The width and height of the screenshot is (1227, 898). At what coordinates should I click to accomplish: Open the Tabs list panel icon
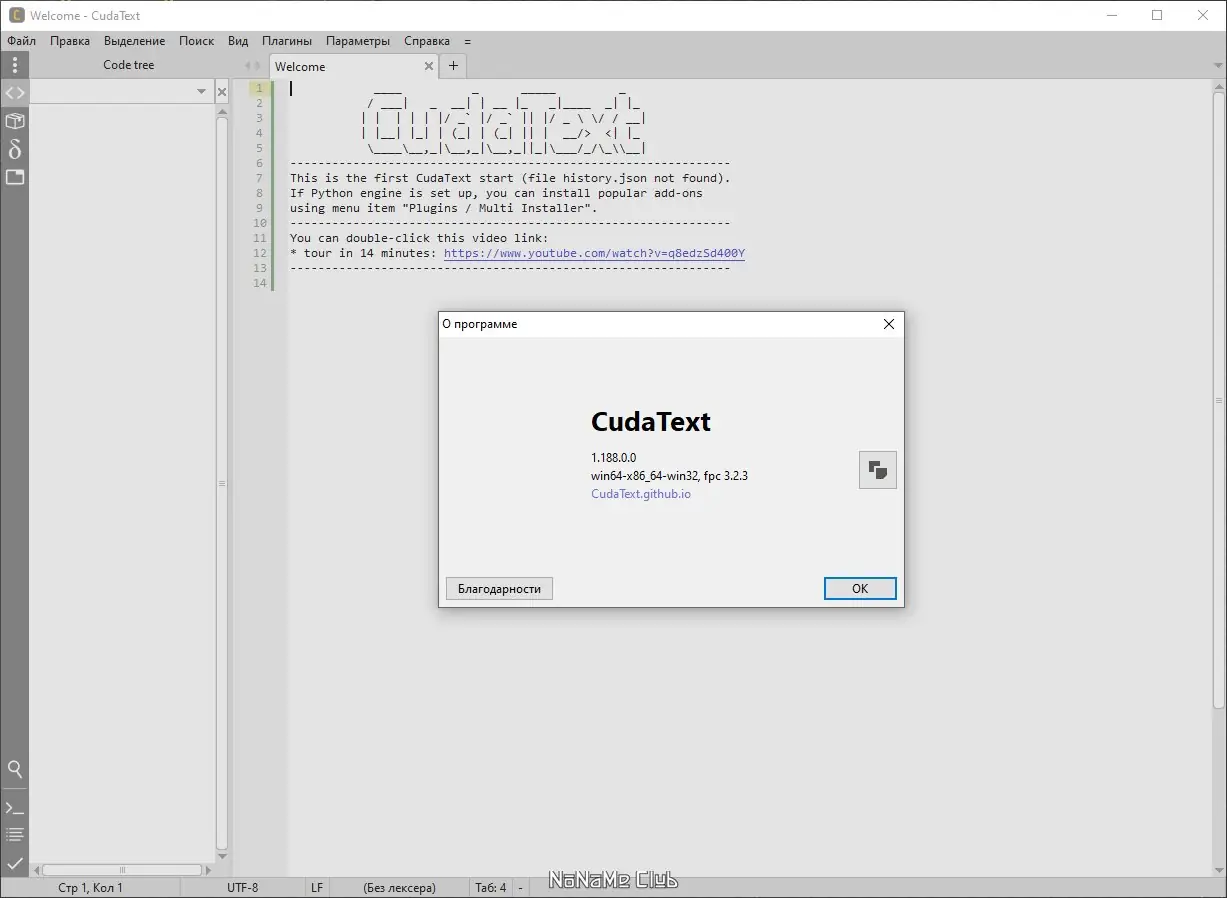[x=14, y=177]
